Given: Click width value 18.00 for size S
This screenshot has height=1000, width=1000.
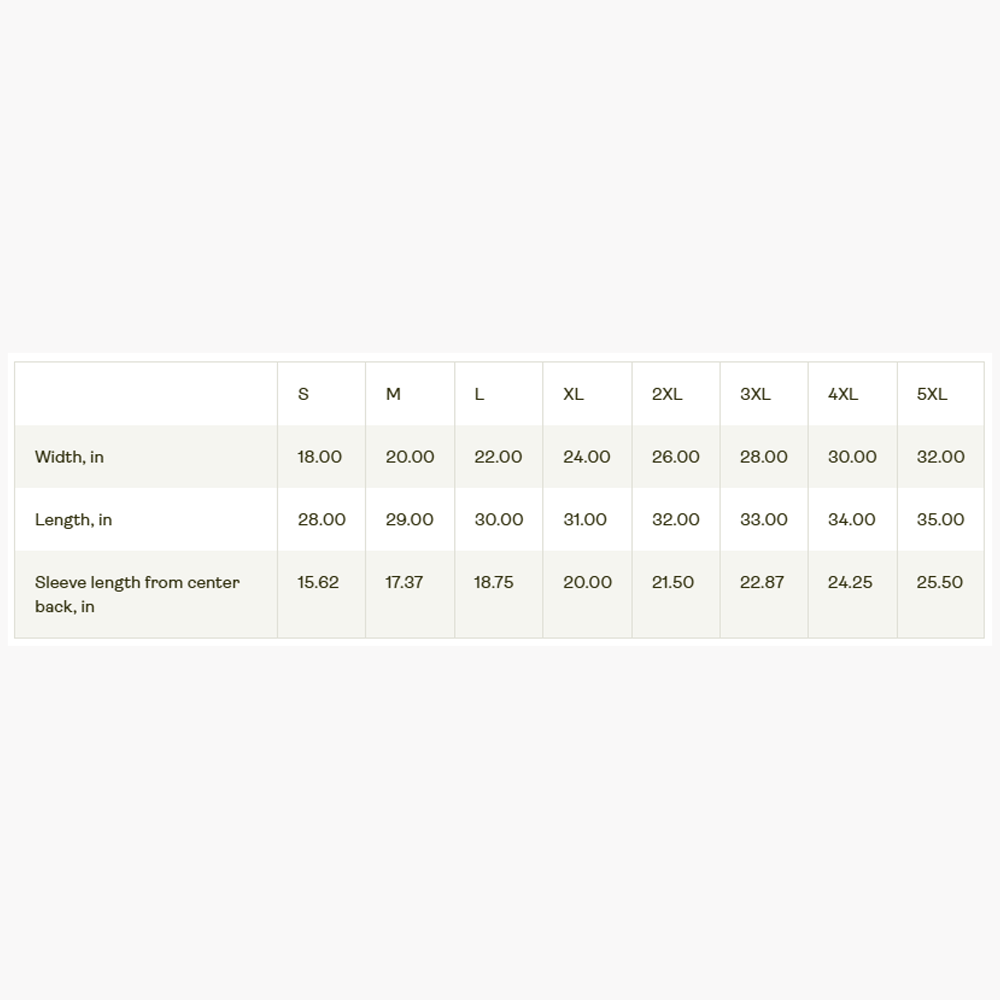Looking at the screenshot, I should (320, 457).
